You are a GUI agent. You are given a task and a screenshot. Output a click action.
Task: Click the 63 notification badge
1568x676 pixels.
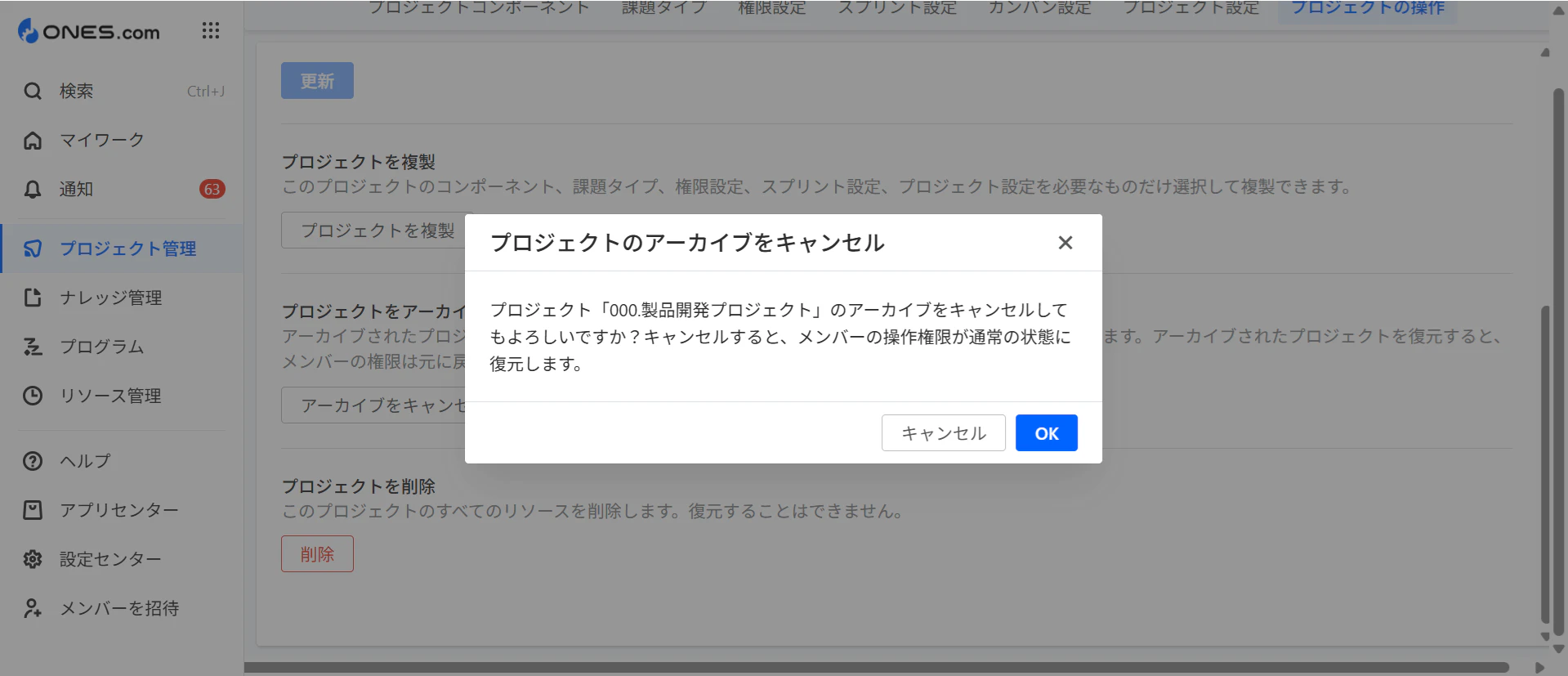212,189
